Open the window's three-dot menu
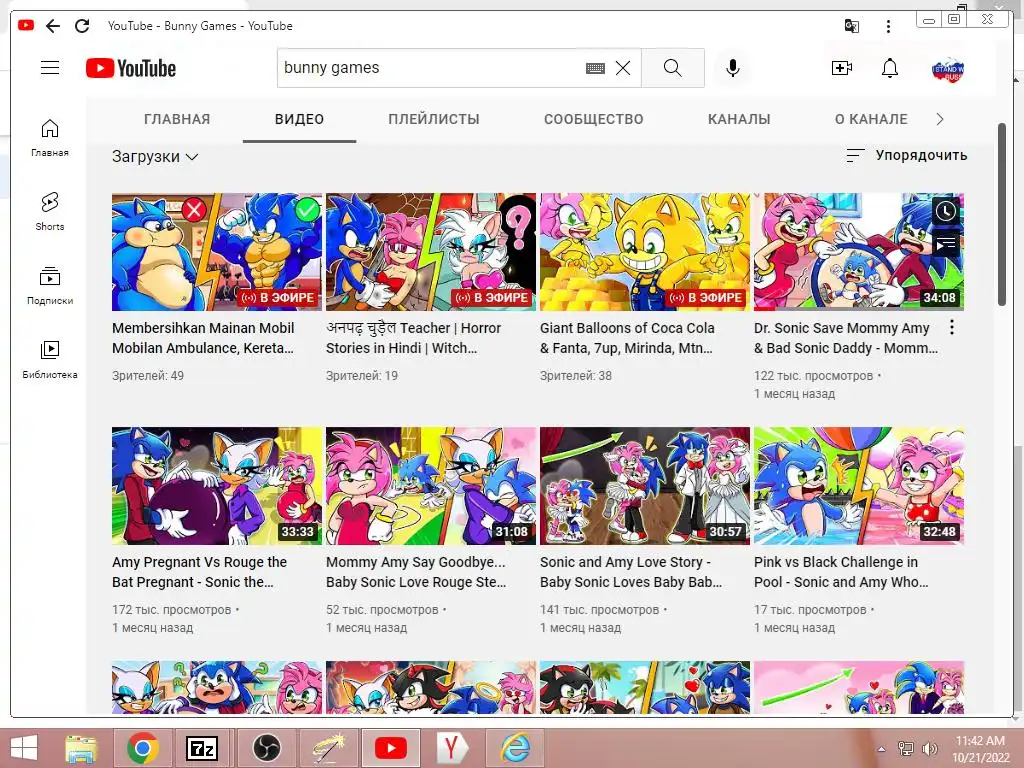The width and height of the screenshot is (1024, 768). [888, 26]
